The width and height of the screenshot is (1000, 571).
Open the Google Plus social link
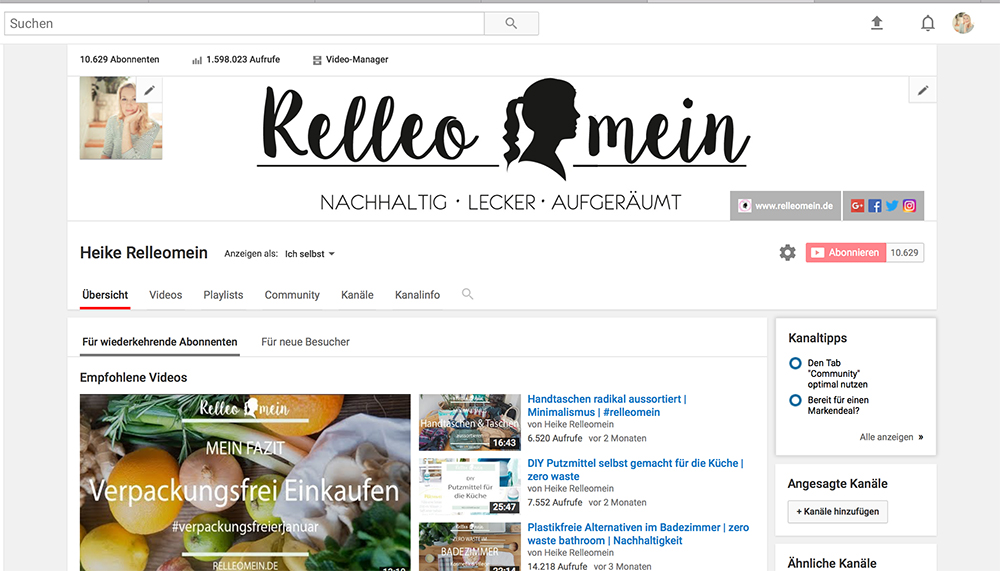click(857, 205)
